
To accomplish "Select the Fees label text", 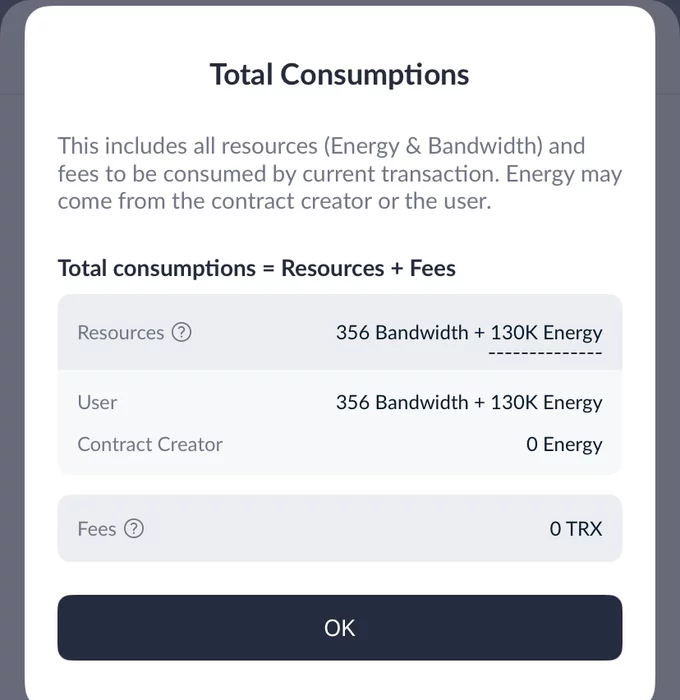I will [x=97, y=529].
